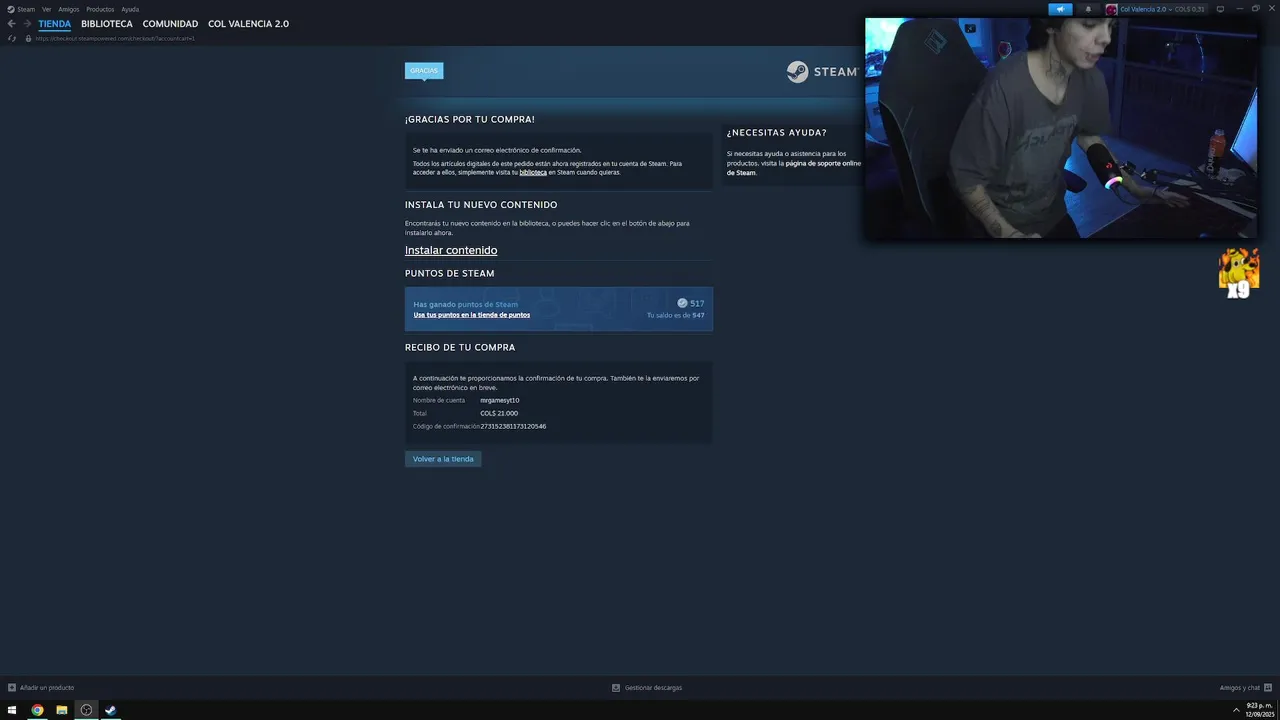Click the GRACIAS checkout step tab
Image resolution: width=1280 pixels, height=720 pixels.
pos(424,71)
